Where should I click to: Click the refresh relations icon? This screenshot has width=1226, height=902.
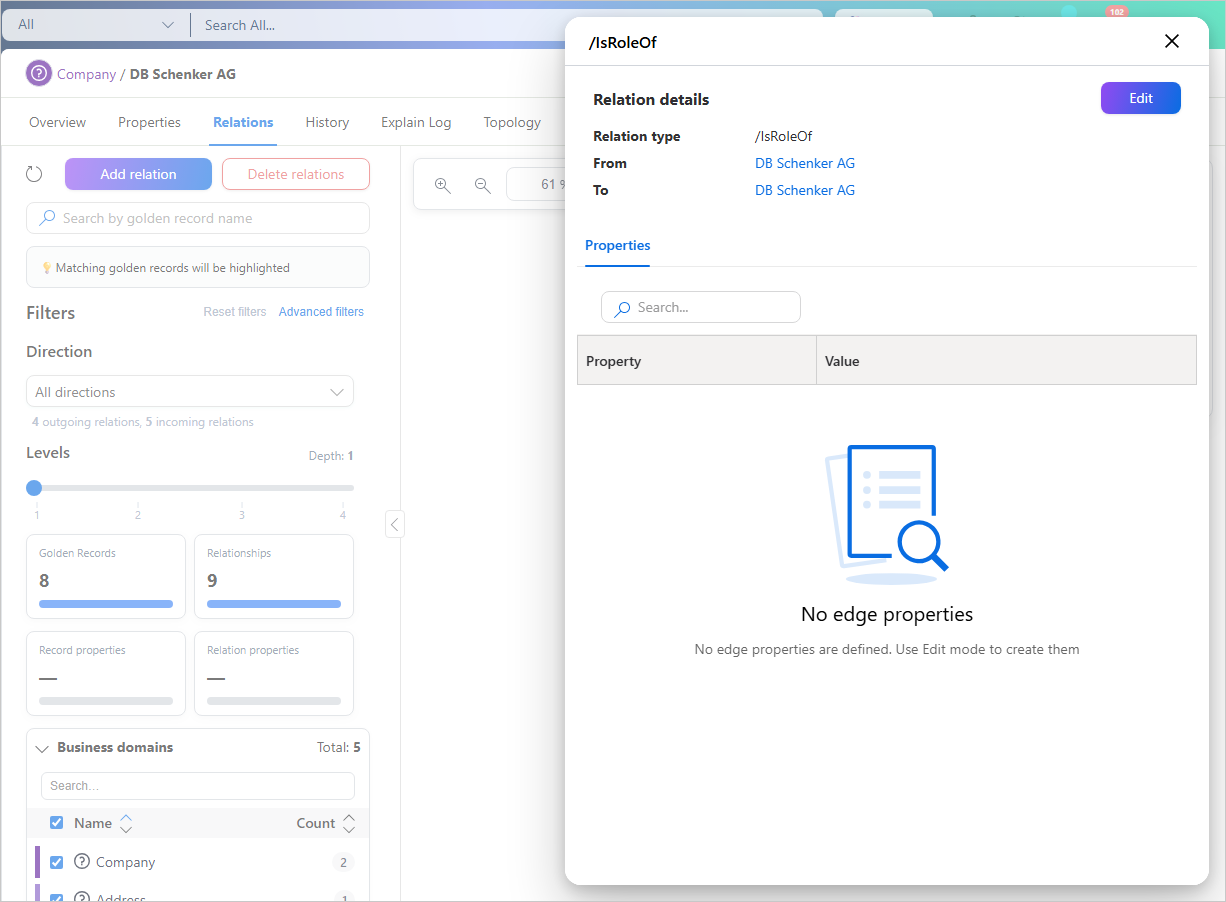(34, 174)
